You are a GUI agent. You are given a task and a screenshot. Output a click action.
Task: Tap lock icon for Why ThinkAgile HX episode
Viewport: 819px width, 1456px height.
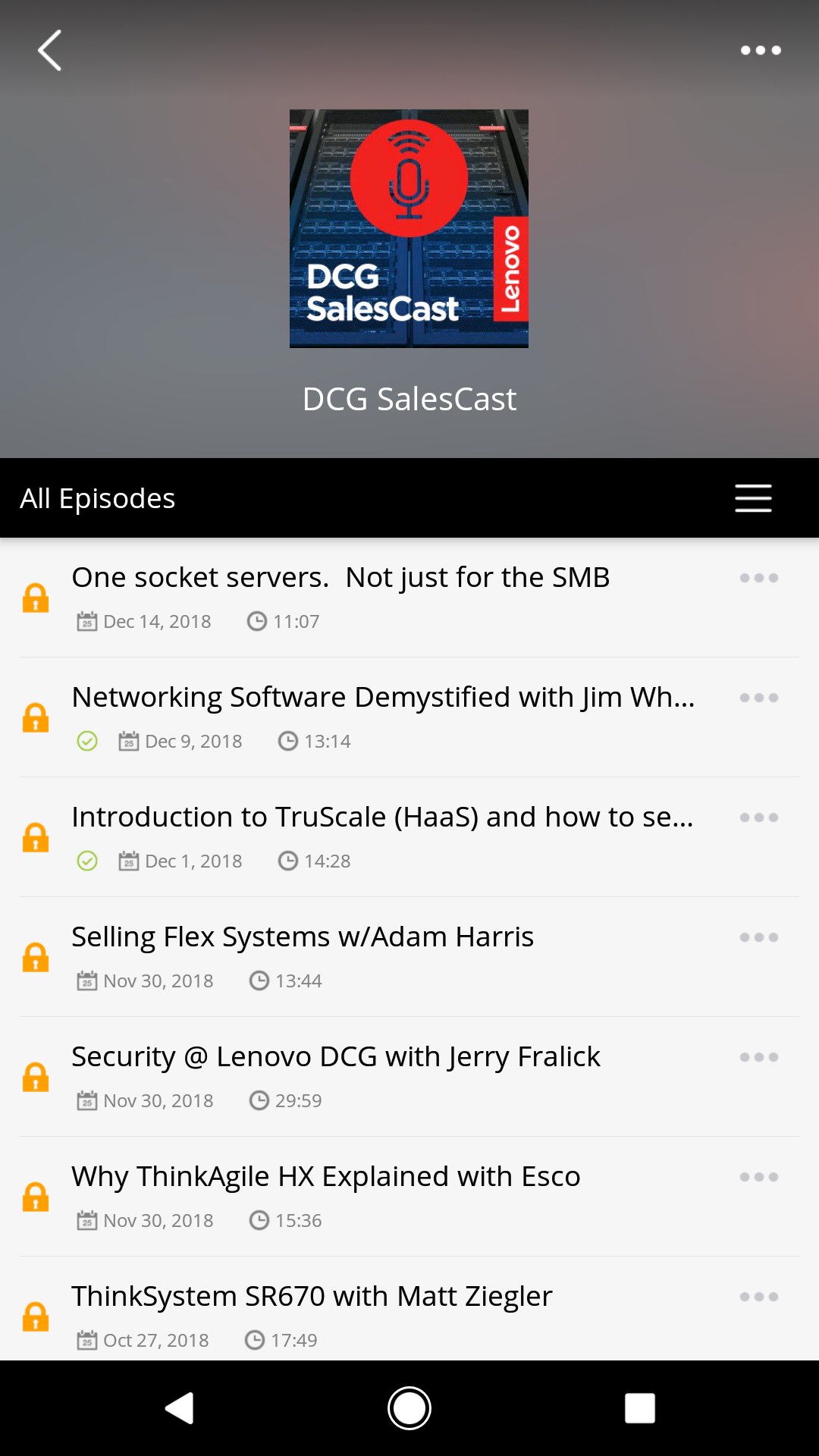(36, 1197)
